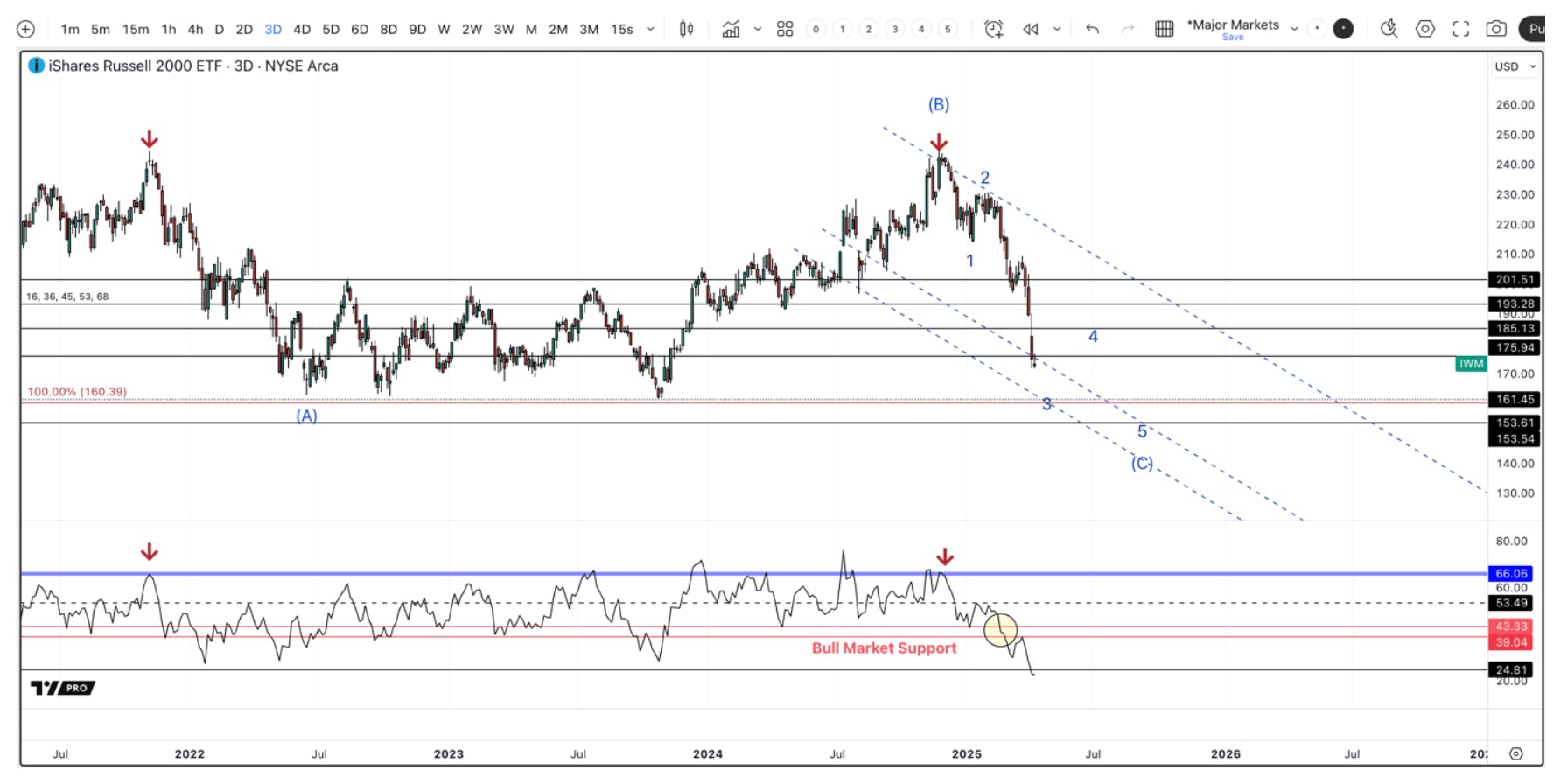Click the iShares Russell 2000 ETF title
This screenshot has width=1561, height=784.
193,66
